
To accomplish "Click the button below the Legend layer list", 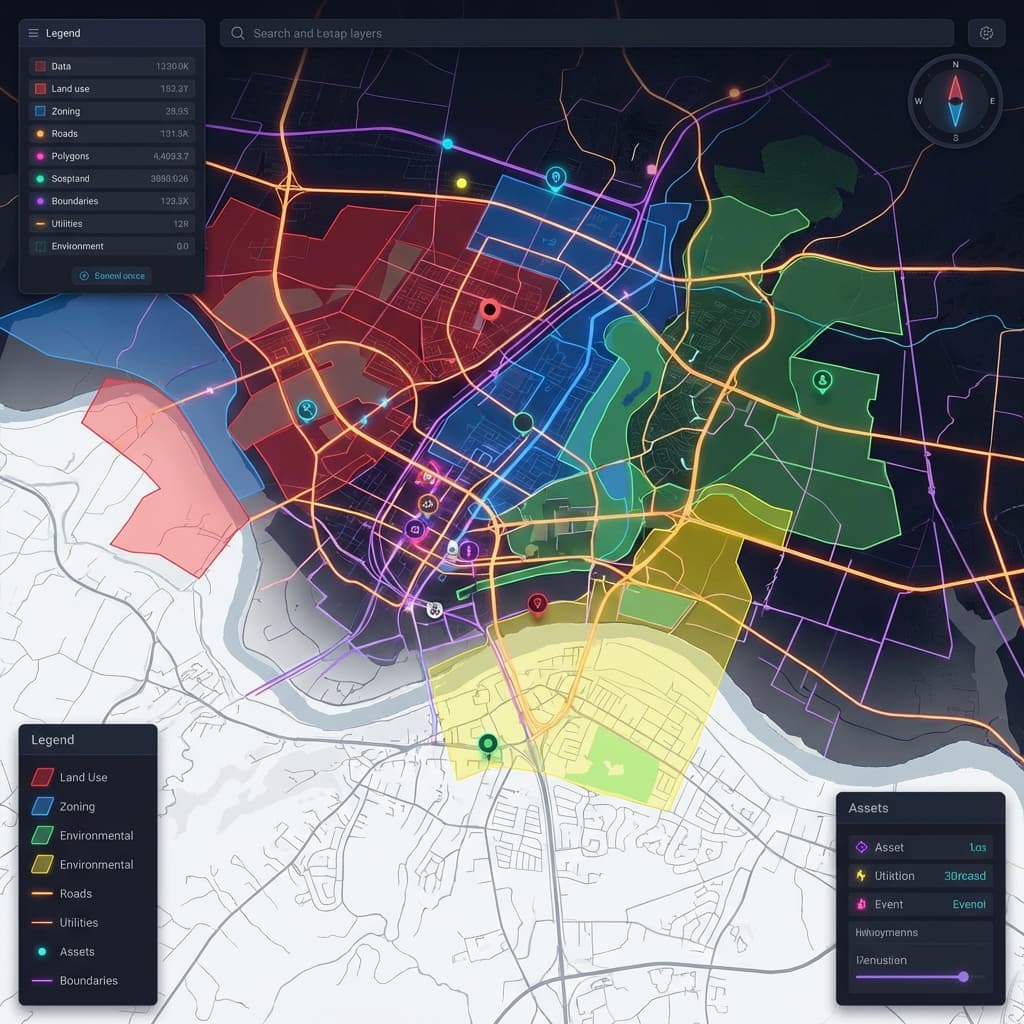I will tap(111, 274).
